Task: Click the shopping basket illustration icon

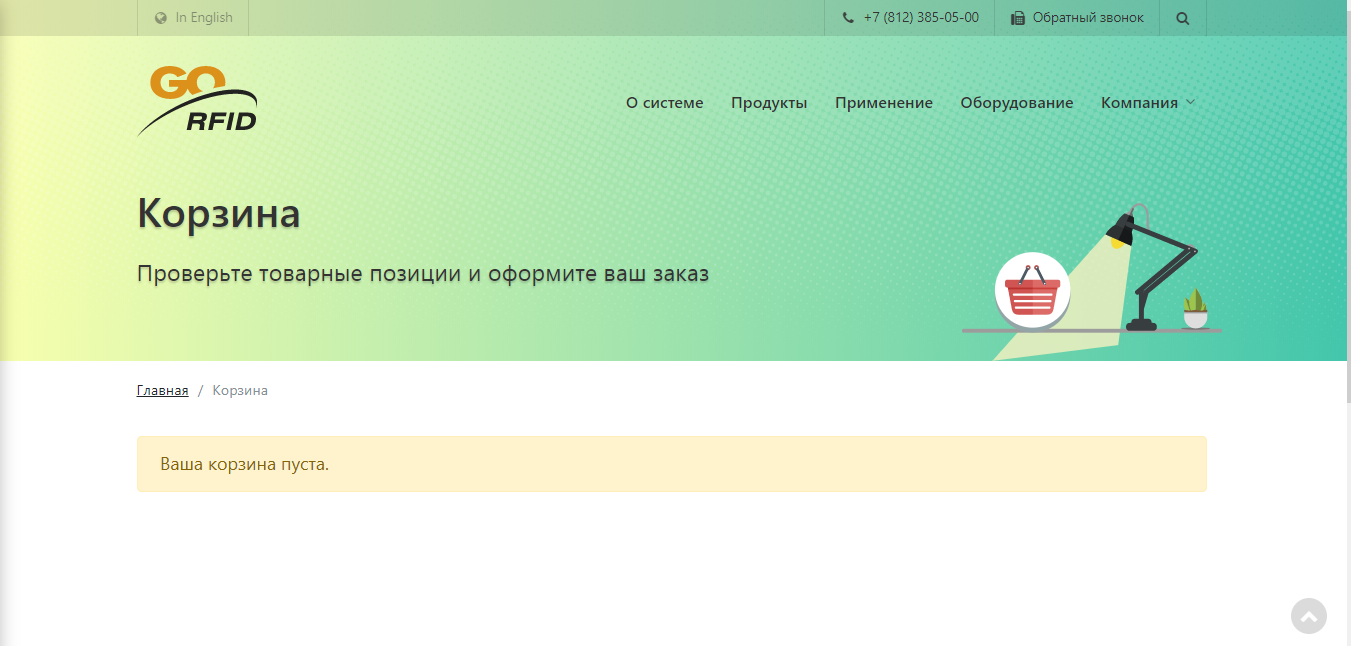Action: 1032,291
